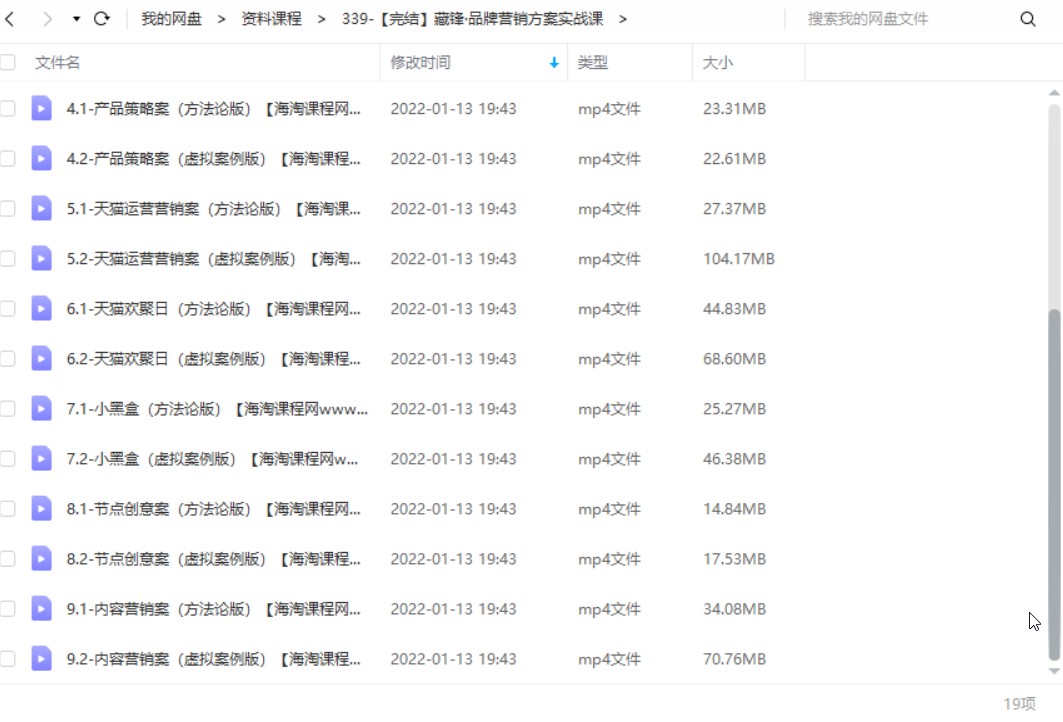Screen dimensions: 1063x722
Task: Click video icon of 9.1-内容营销案
Action: point(41,609)
